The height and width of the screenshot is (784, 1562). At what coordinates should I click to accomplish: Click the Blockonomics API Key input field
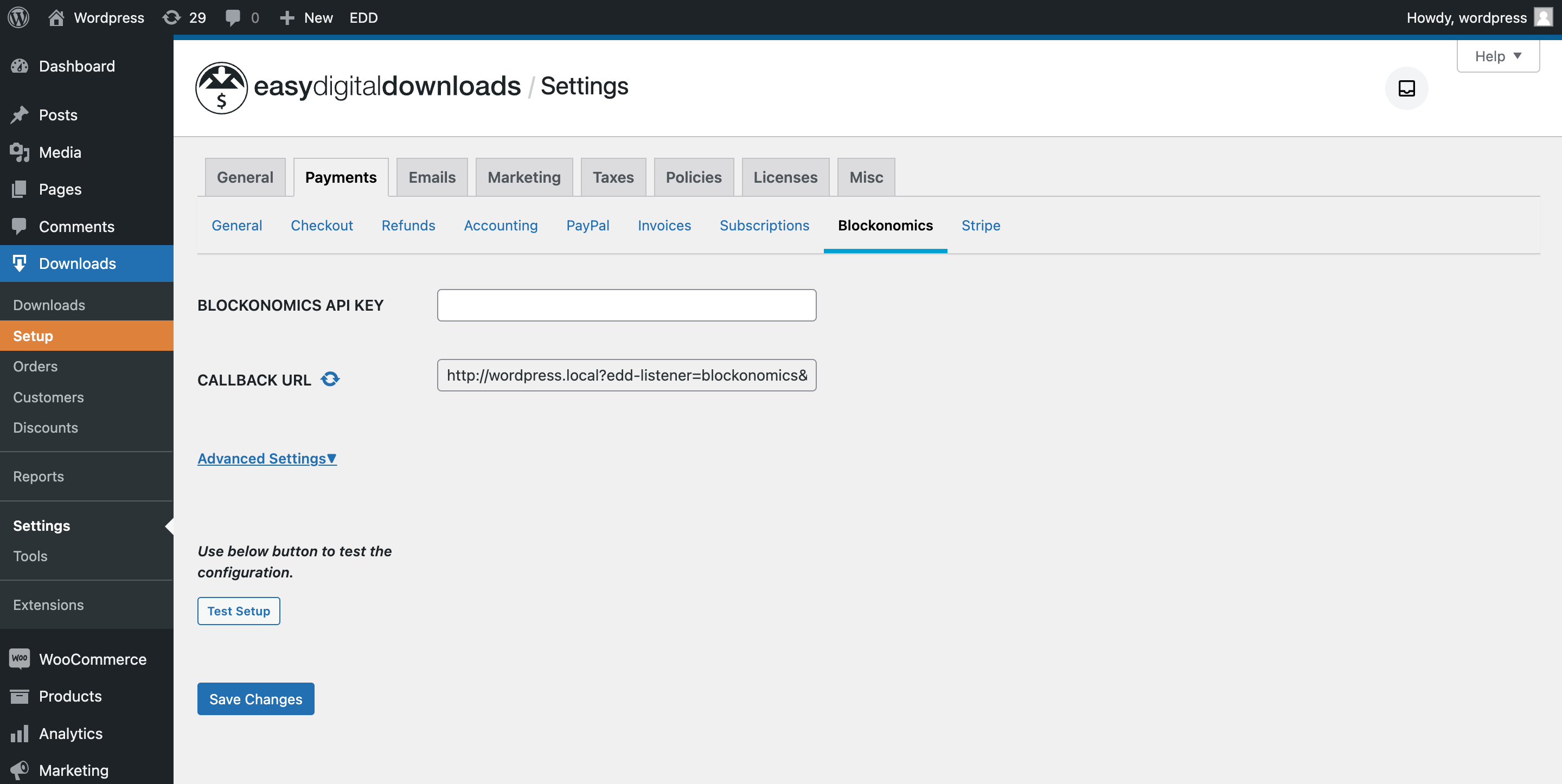click(627, 305)
